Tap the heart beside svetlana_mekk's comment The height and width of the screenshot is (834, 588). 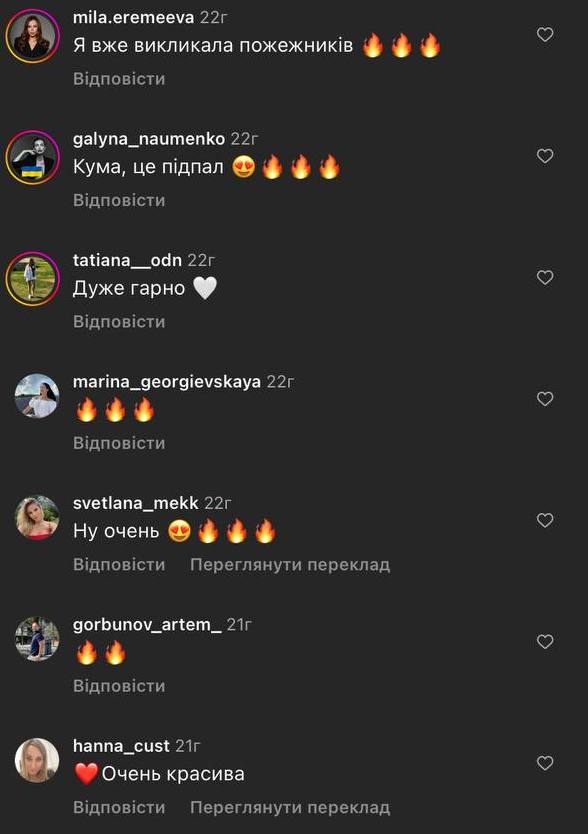tap(545, 520)
